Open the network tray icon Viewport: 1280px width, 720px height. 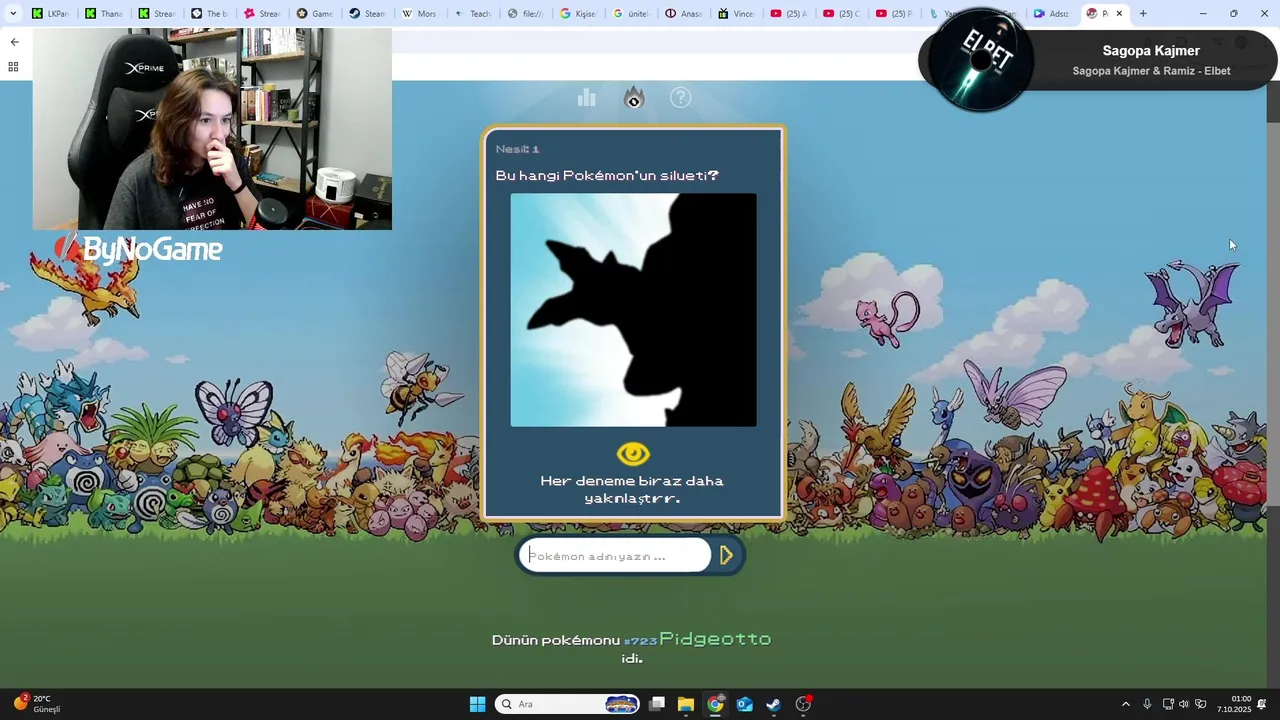click(x=1168, y=704)
